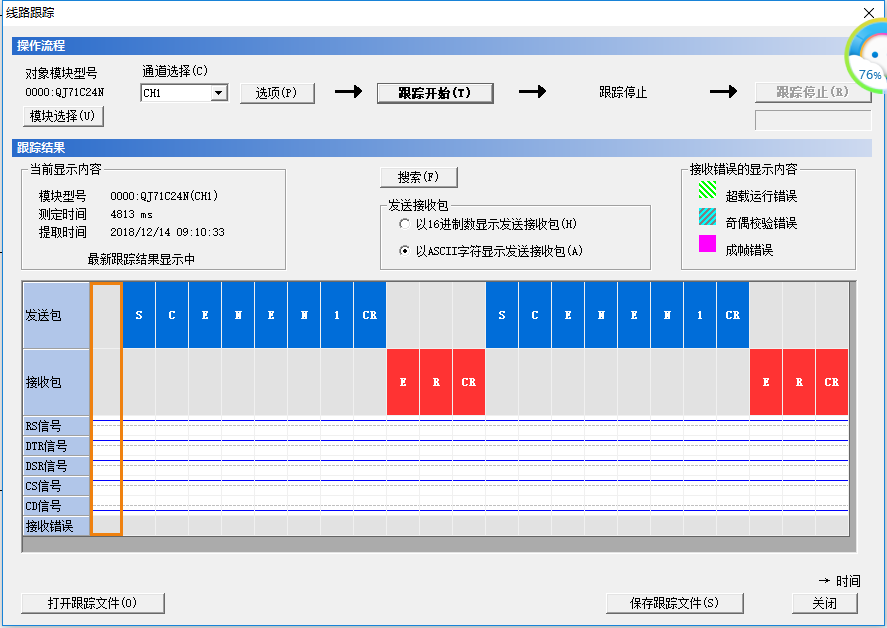Click 打开跟踪文件(O) to open trace file

coord(92,603)
